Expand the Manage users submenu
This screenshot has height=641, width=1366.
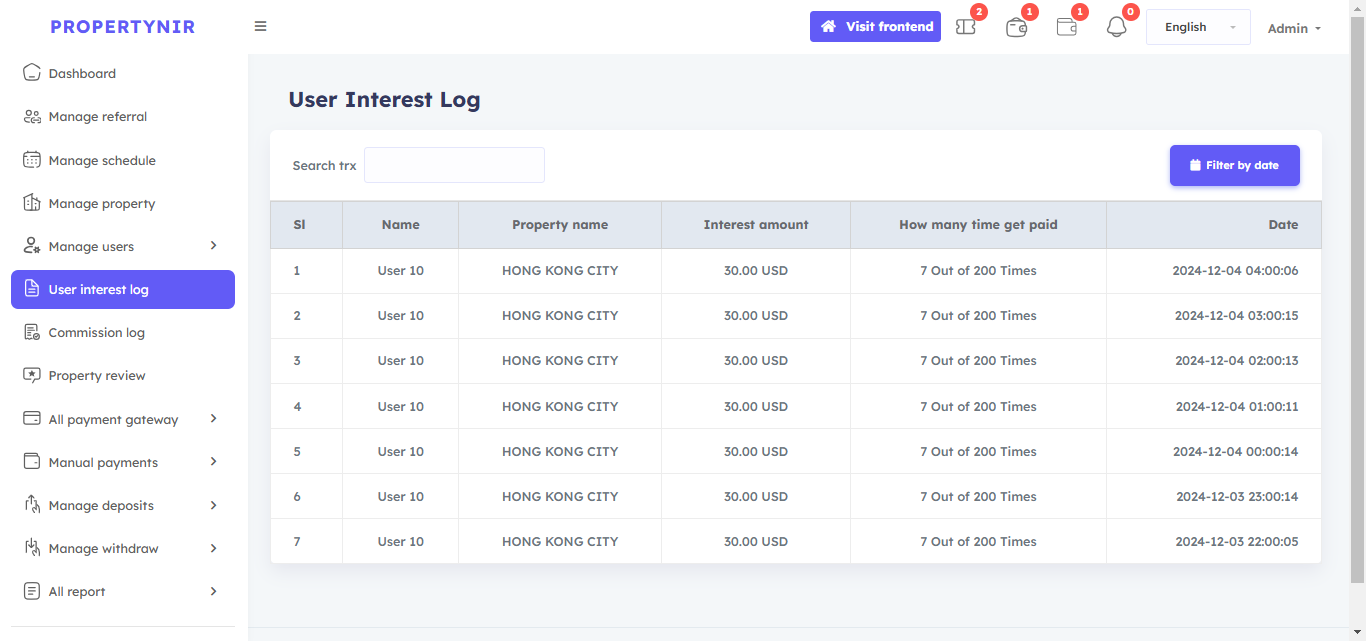[x=213, y=246]
